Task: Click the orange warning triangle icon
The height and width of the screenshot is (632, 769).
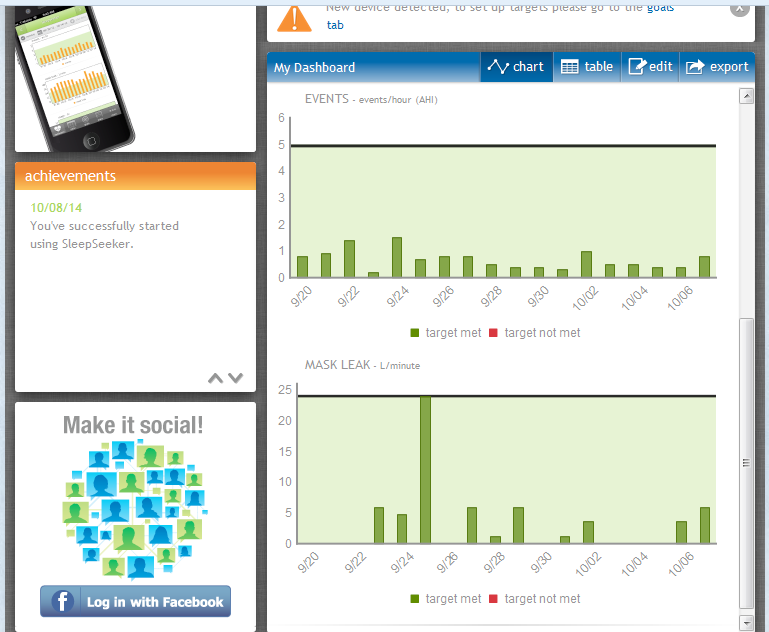Action: point(294,19)
